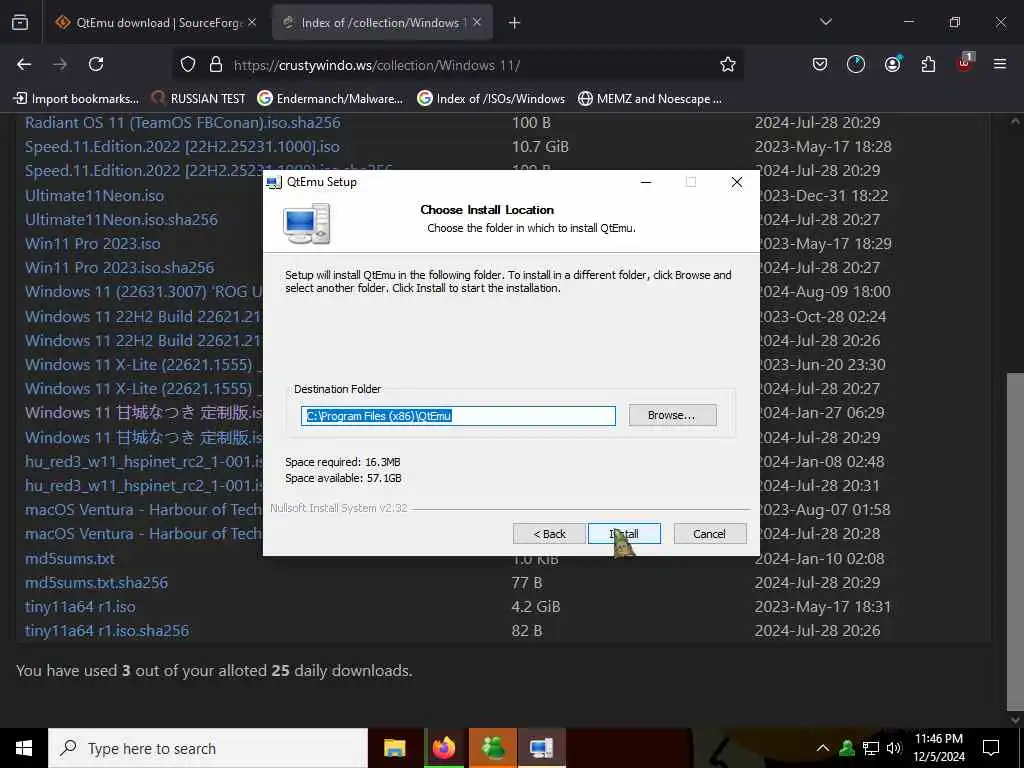This screenshot has height=768, width=1024.
Task: Click the QtEmu Setup taskbar icon
Action: (x=541, y=748)
